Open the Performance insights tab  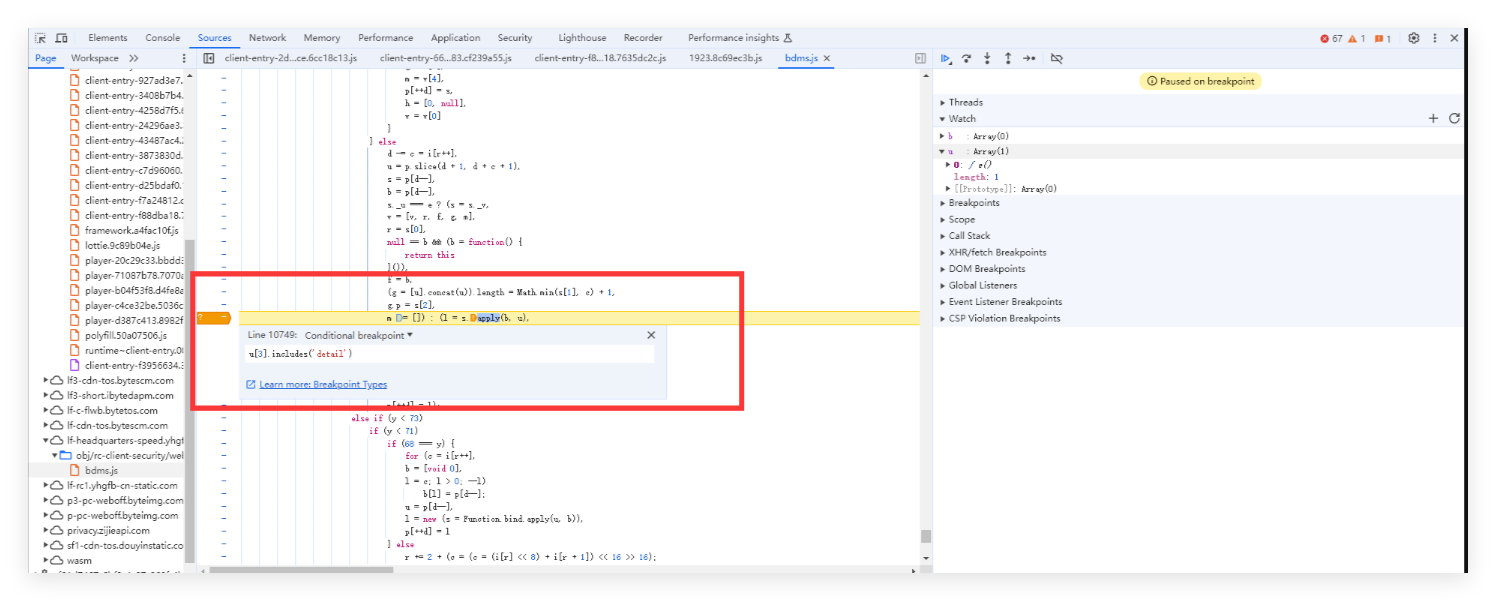tap(740, 38)
